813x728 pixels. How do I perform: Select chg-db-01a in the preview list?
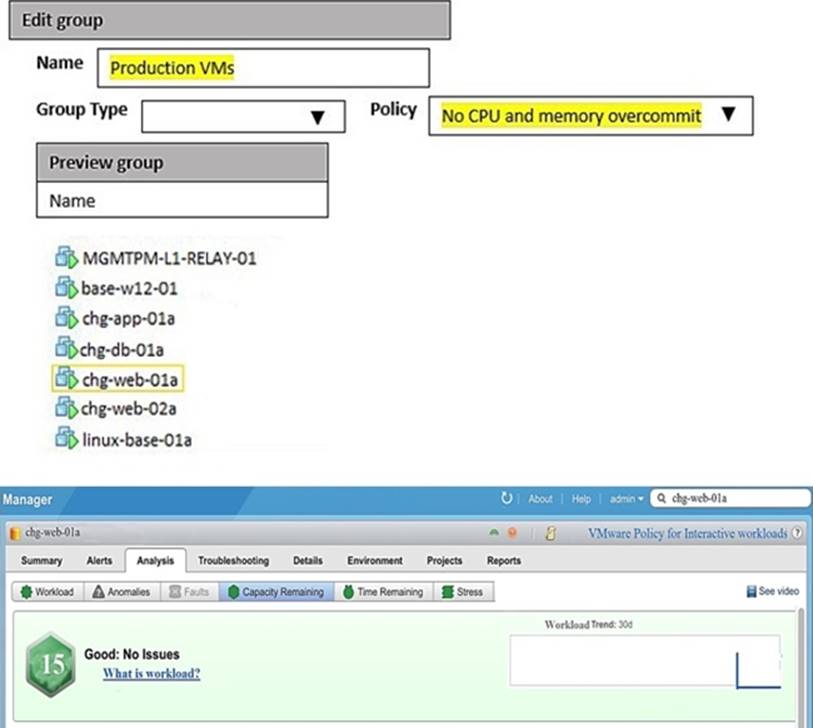121,349
